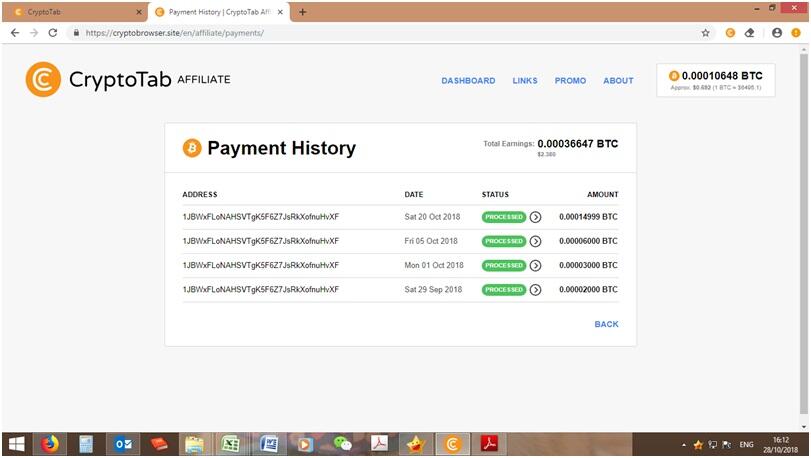Open the DASHBOARD page
The height and width of the screenshot is (458, 811).
point(468,81)
